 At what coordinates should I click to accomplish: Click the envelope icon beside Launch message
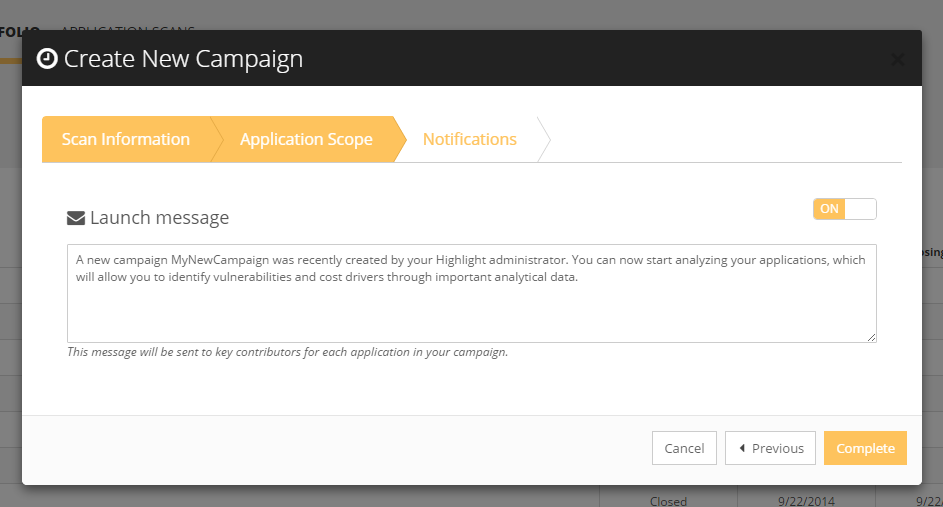coord(75,218)
